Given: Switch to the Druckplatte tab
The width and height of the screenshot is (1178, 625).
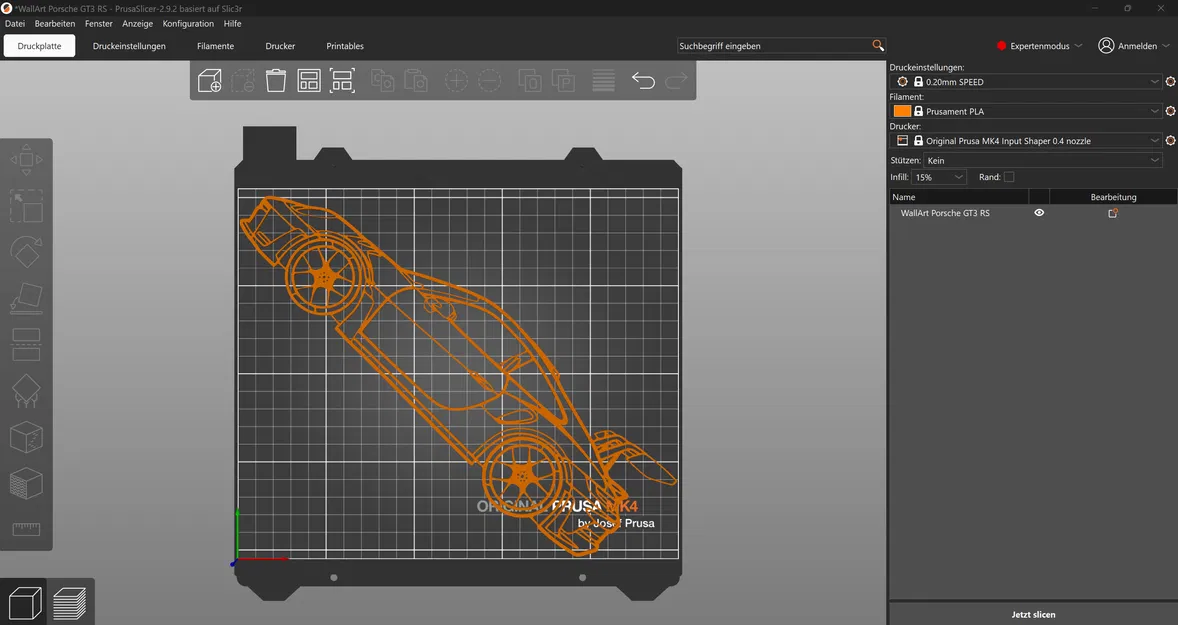Looking at the screenshot, I should 39,46.
